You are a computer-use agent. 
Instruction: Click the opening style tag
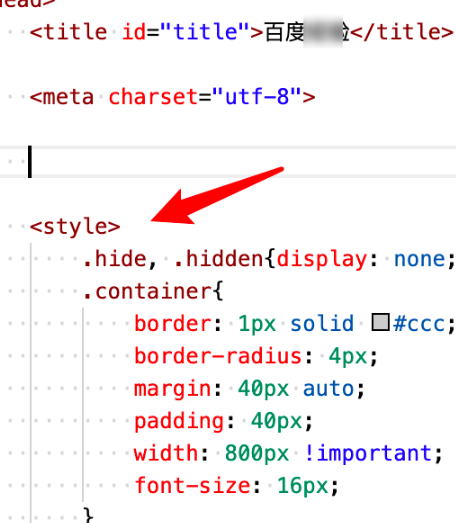[x=75, y=226]
